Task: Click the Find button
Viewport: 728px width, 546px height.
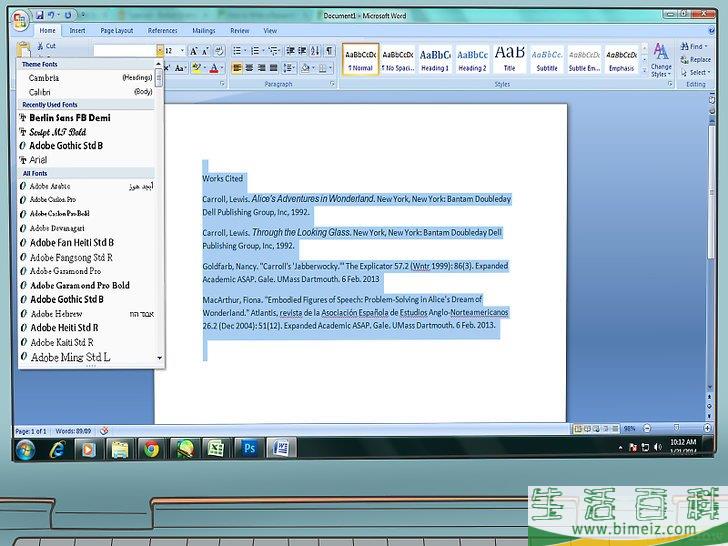Action: pyautogui.click(x=695, y=46)
